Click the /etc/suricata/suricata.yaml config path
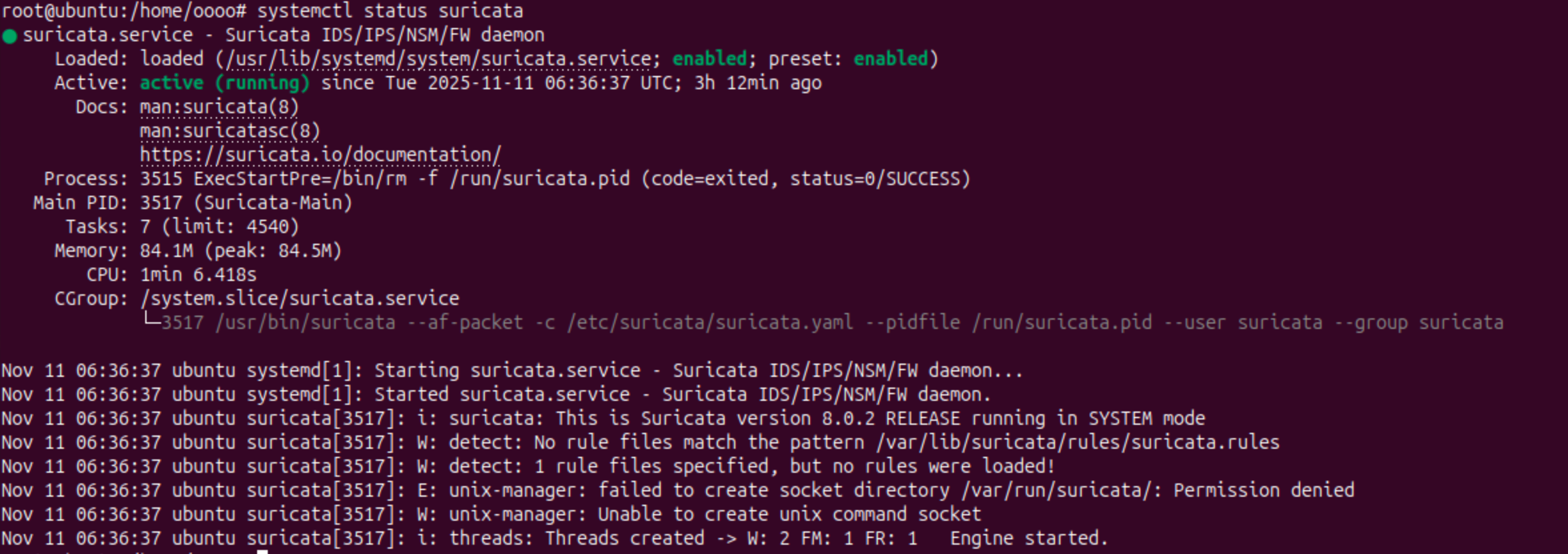Viewport: 1568px width, 554px height. 710,323
